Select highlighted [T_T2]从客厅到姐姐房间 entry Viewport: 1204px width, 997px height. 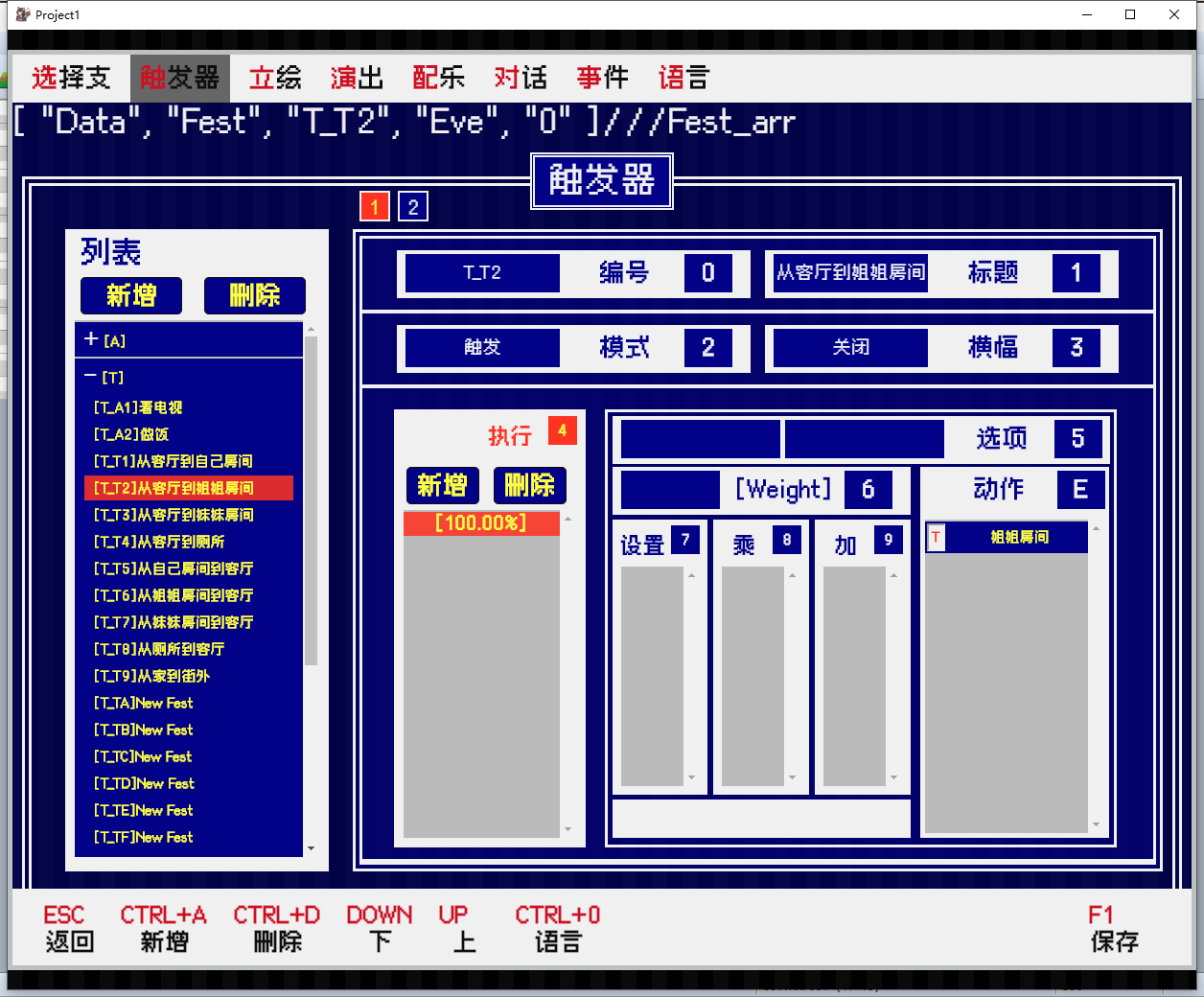189,488
